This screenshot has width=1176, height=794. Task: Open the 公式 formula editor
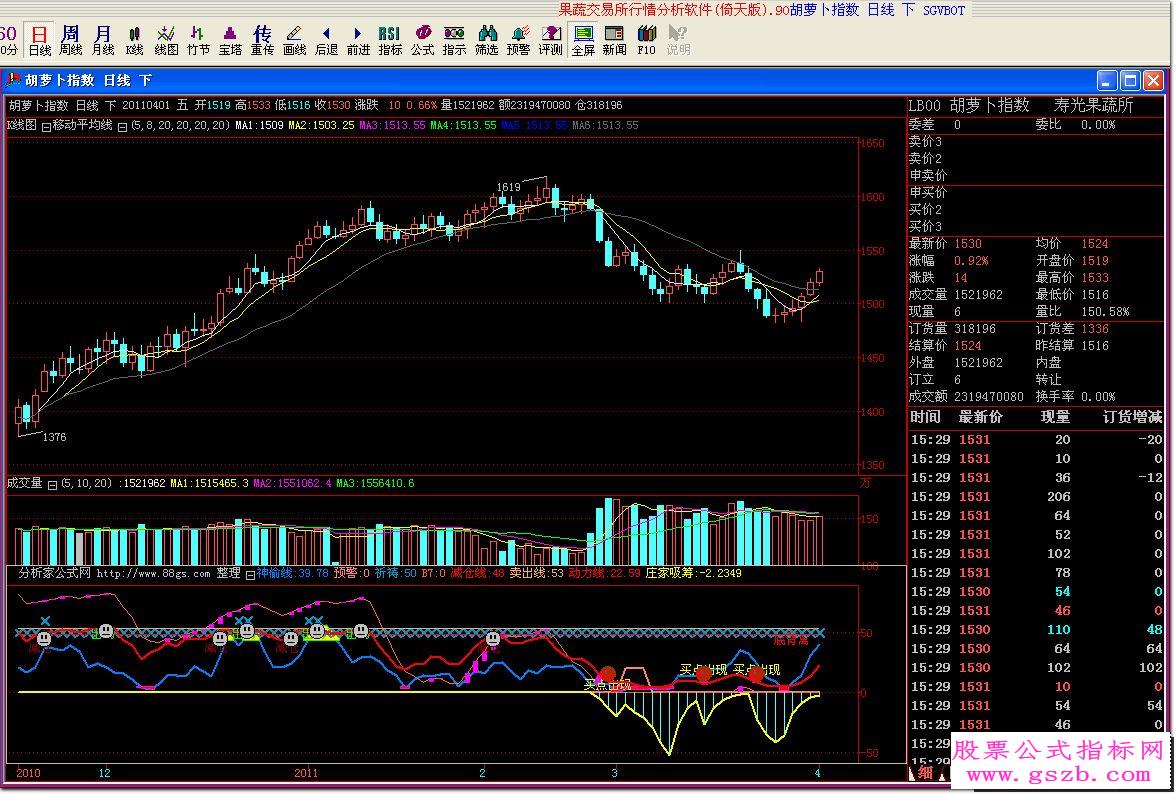[x=422, y=40]
